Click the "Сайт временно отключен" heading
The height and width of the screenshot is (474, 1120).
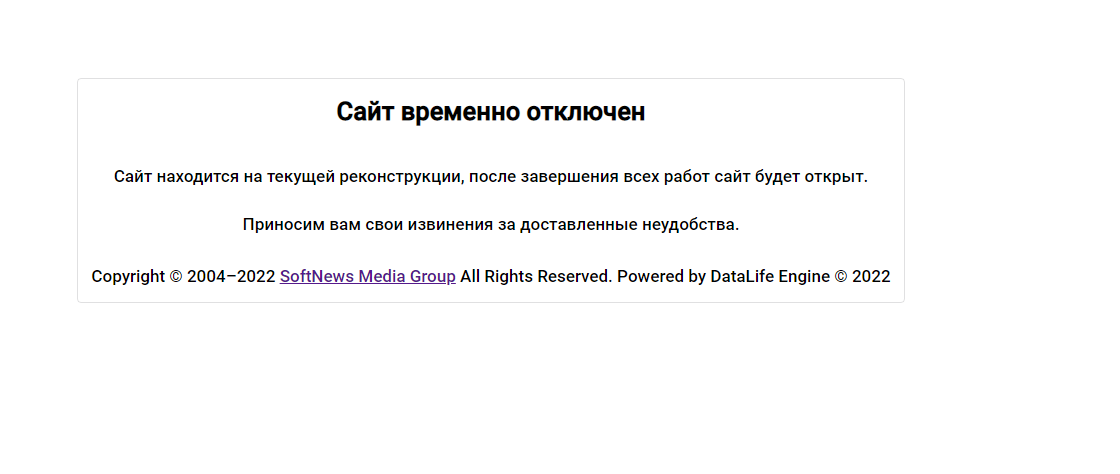[490, 112]
